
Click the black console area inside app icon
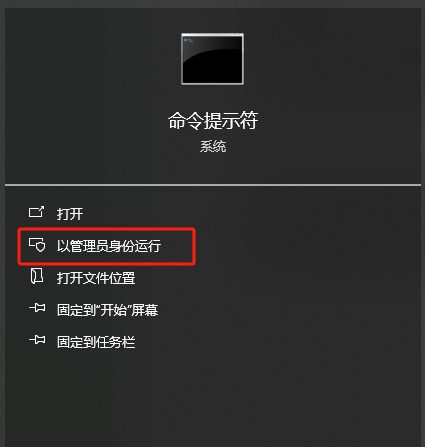point(212,65)
